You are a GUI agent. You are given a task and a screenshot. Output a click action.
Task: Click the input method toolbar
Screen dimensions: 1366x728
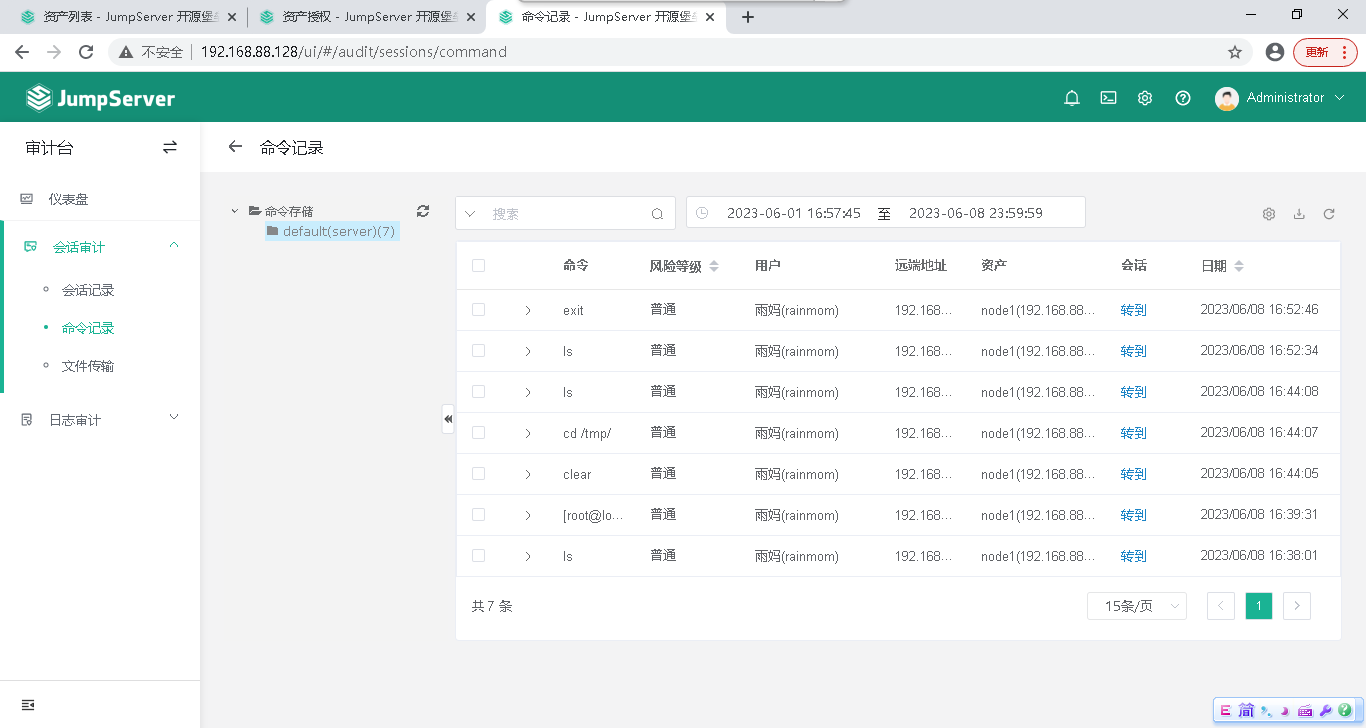[1288, 710]
